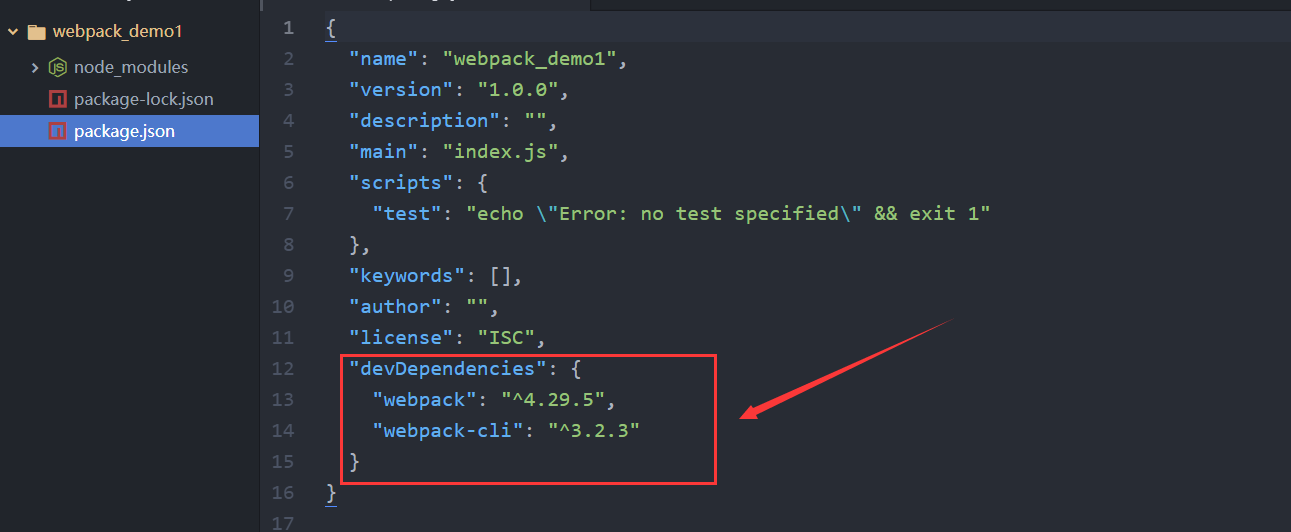
Task: Click the "description" key
Action: click(x=425, y=121)
